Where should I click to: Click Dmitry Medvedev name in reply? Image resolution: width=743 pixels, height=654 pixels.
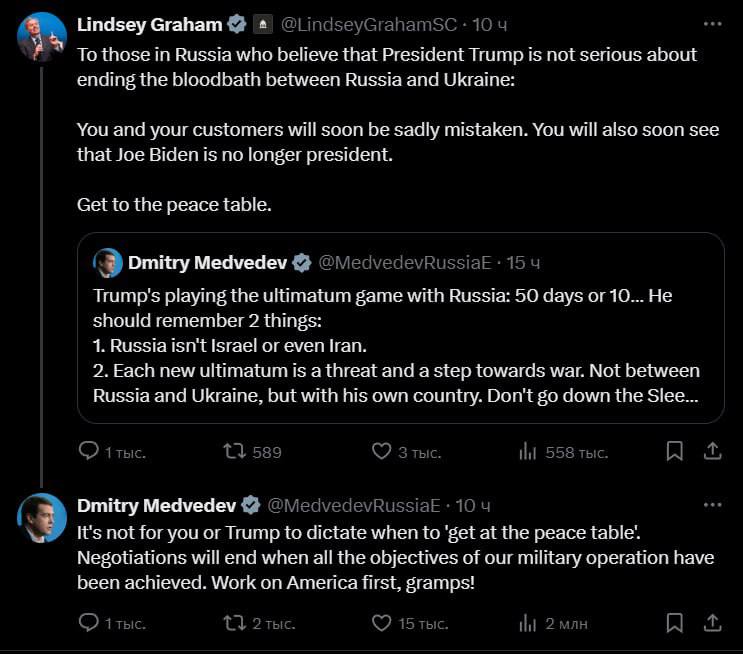pyautogui.click(x=156, y=504)
